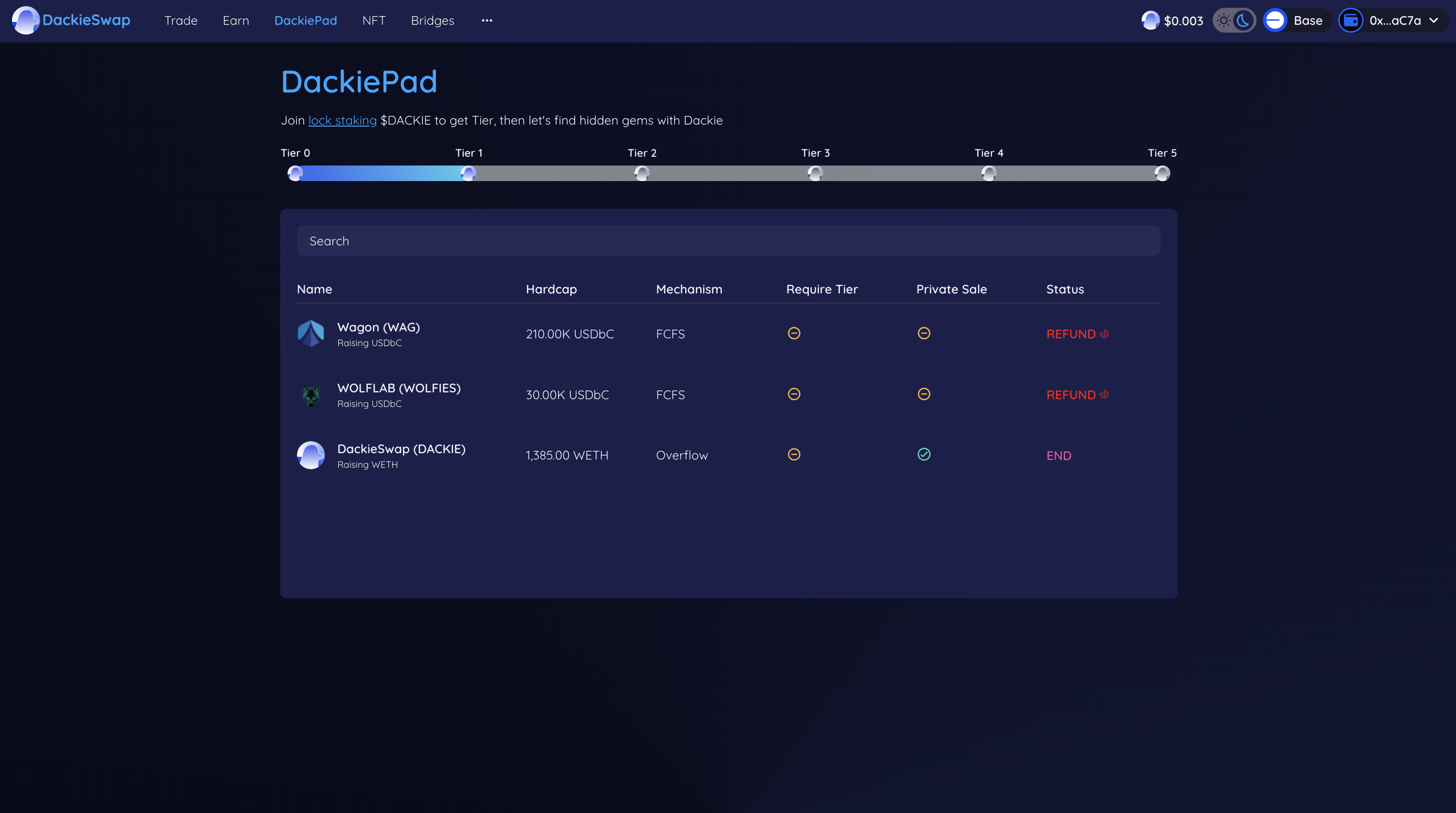
Task: Click the Wagon (WAG) token logo
Action: tap(311, 333)
